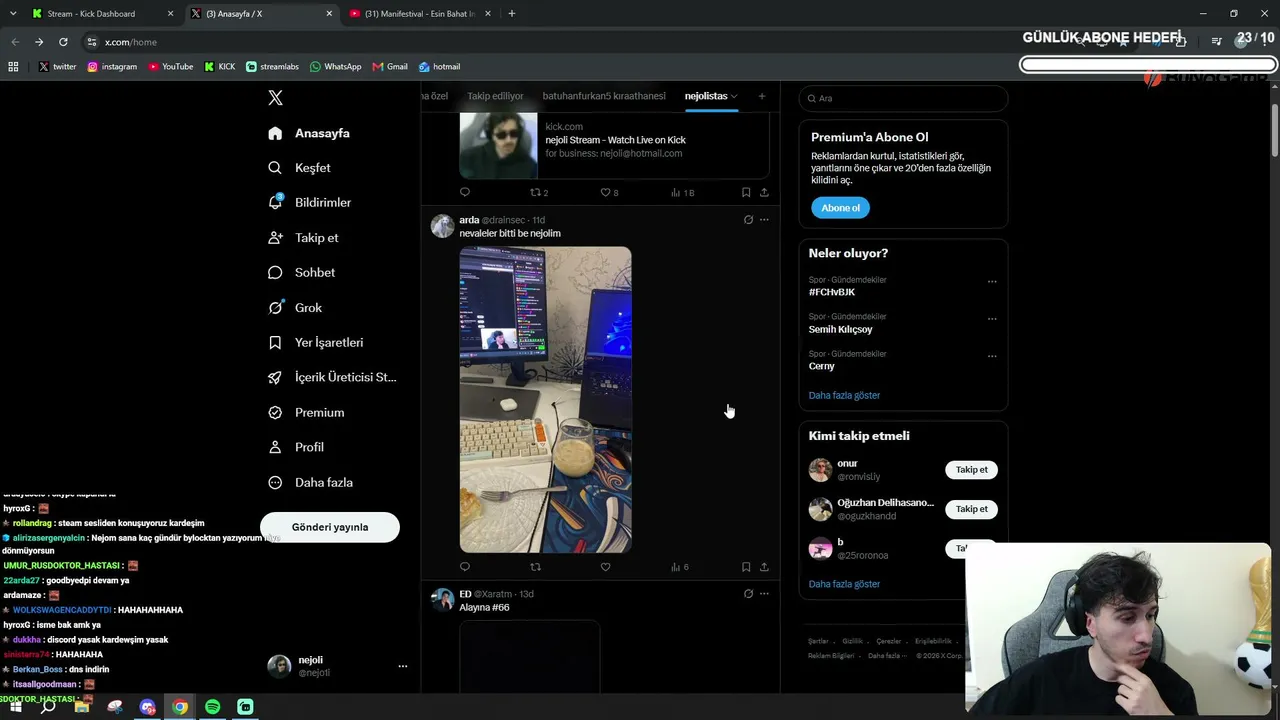The image size is (1280, 720).
Task: Open Yer İşaretleri bookmarks
Action: click(316, 343)
